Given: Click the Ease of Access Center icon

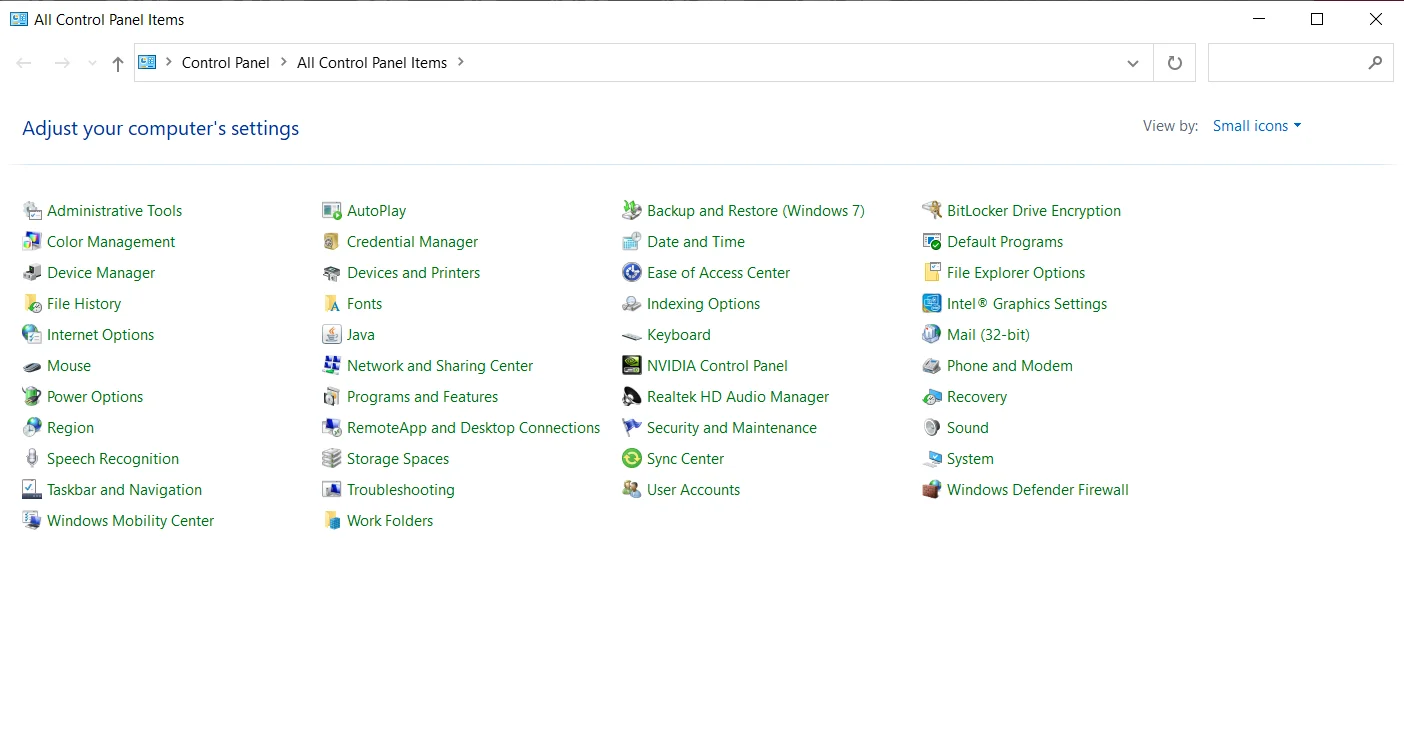Looking at the screenshot, I should (x=631, y=273).
